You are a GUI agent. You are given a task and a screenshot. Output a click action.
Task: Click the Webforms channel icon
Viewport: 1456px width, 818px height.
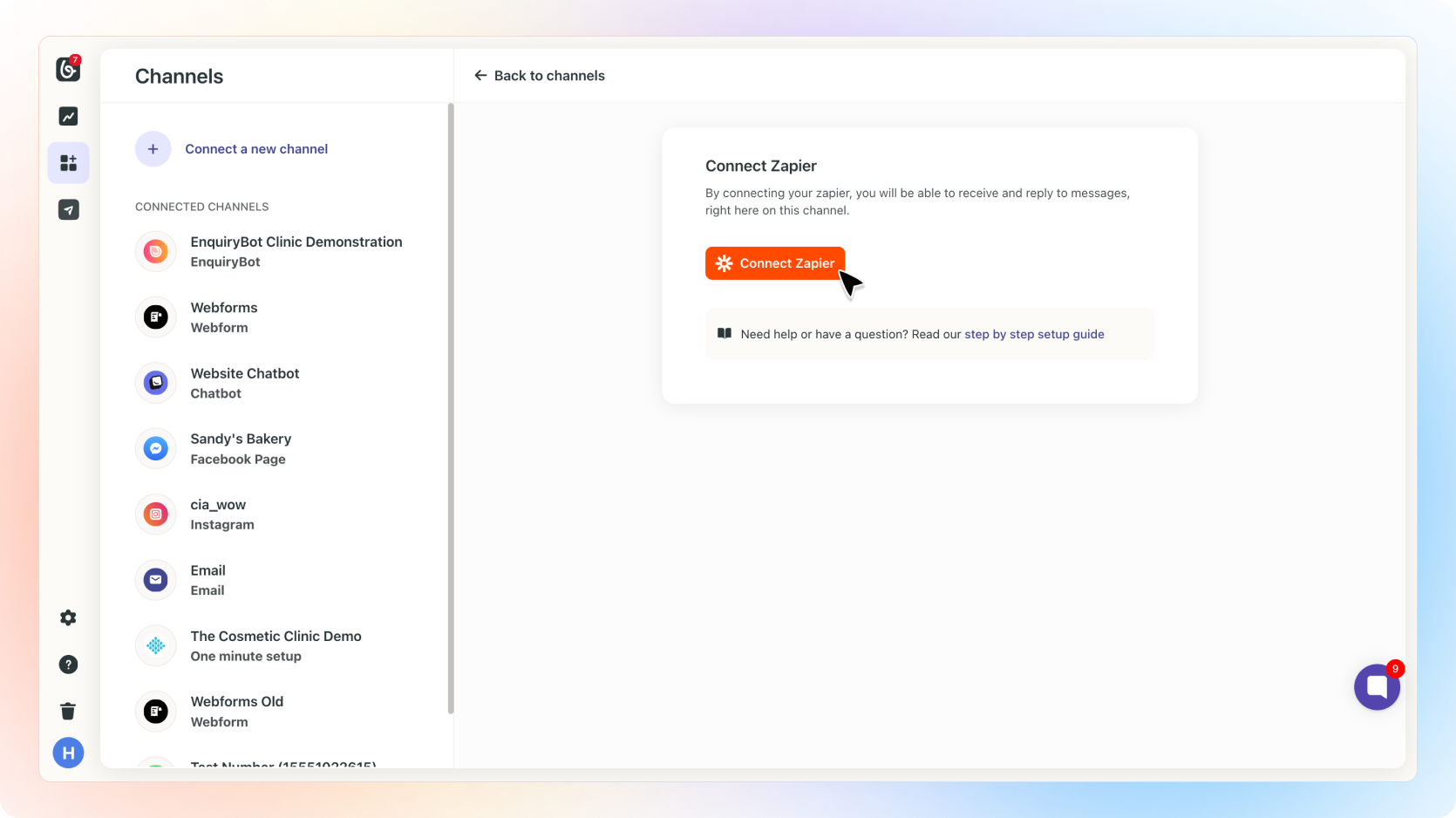click(x=156, y=317)
